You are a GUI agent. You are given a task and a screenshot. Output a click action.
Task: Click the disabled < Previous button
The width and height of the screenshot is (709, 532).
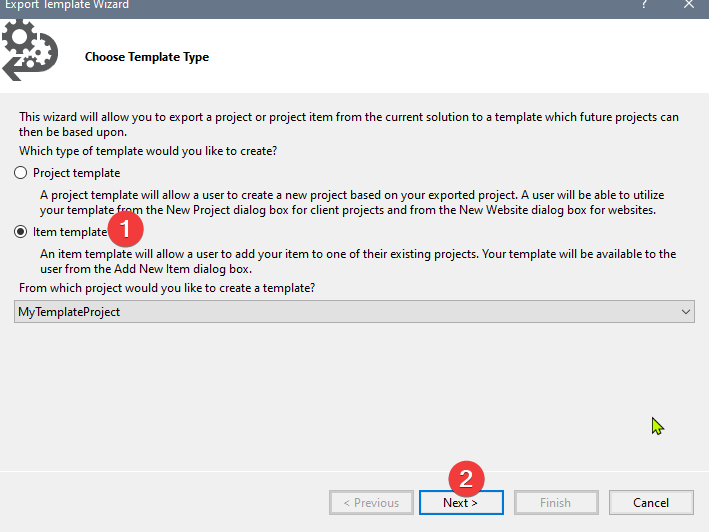[x=371, y=503]
